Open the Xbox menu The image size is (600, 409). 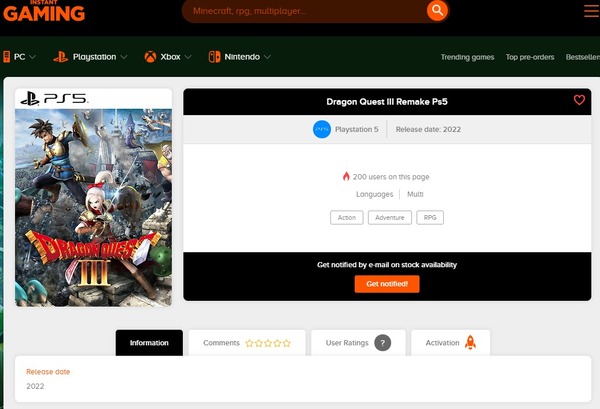[x=168, y=57]
